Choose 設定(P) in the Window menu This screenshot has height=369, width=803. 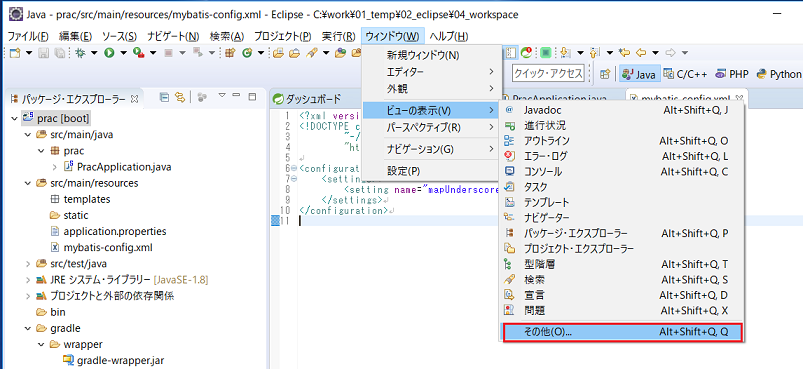click(430, 170)
